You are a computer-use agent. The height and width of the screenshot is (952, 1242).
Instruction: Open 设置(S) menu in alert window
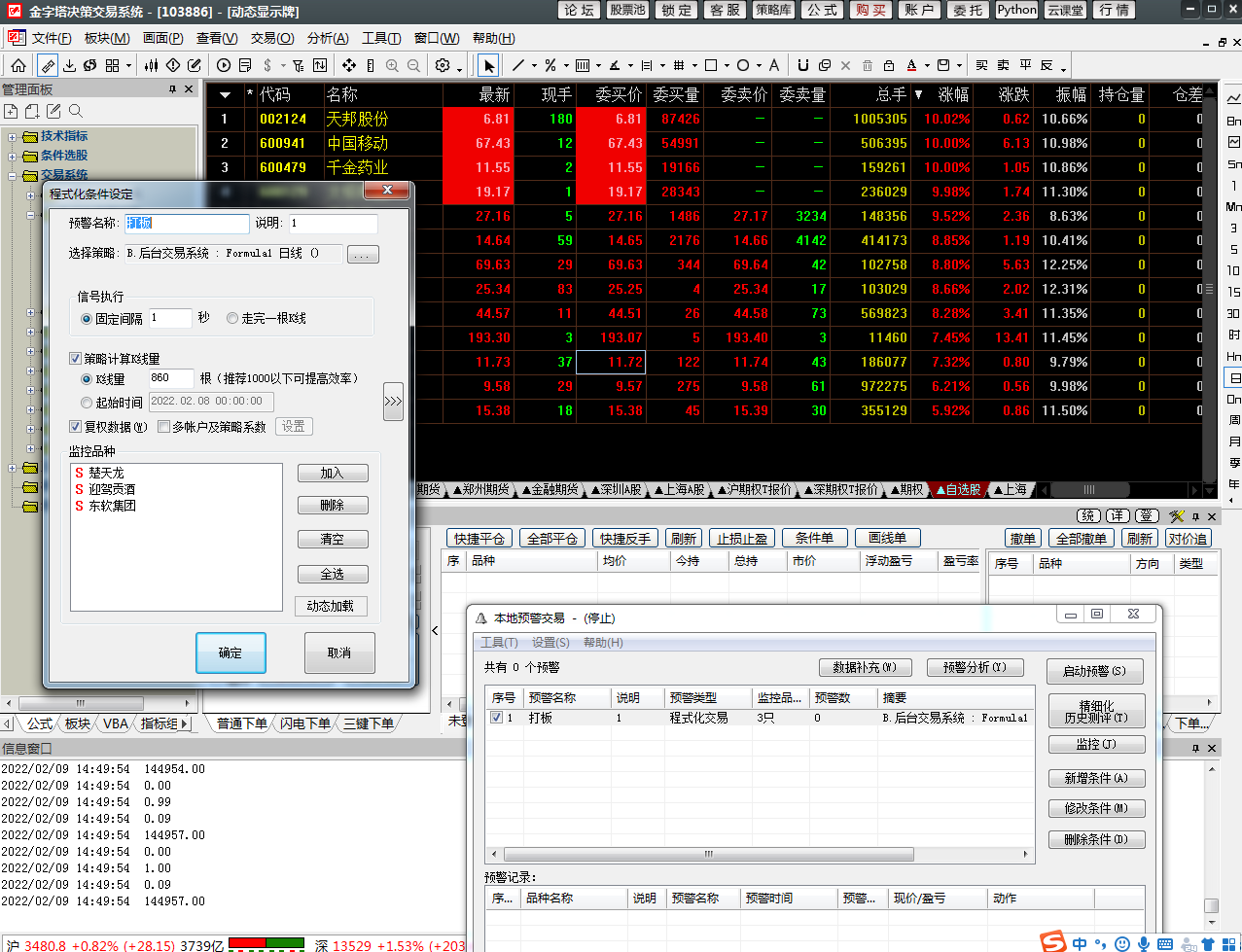coord(550,643)
